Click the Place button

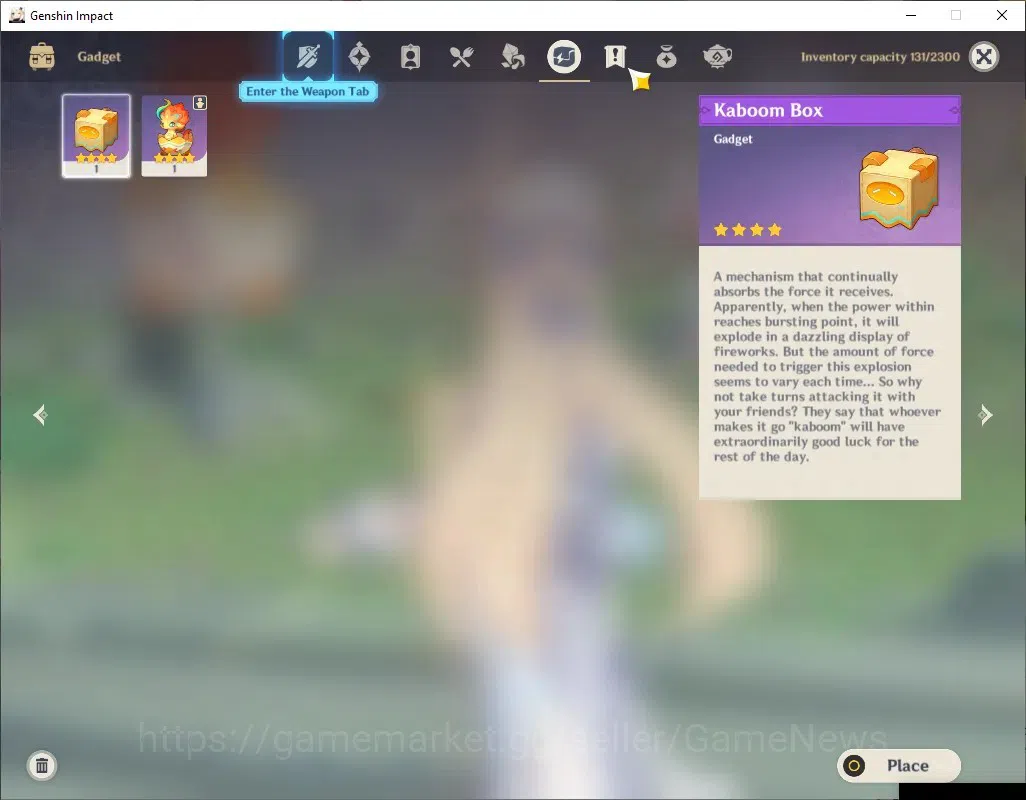coord(899,765)
